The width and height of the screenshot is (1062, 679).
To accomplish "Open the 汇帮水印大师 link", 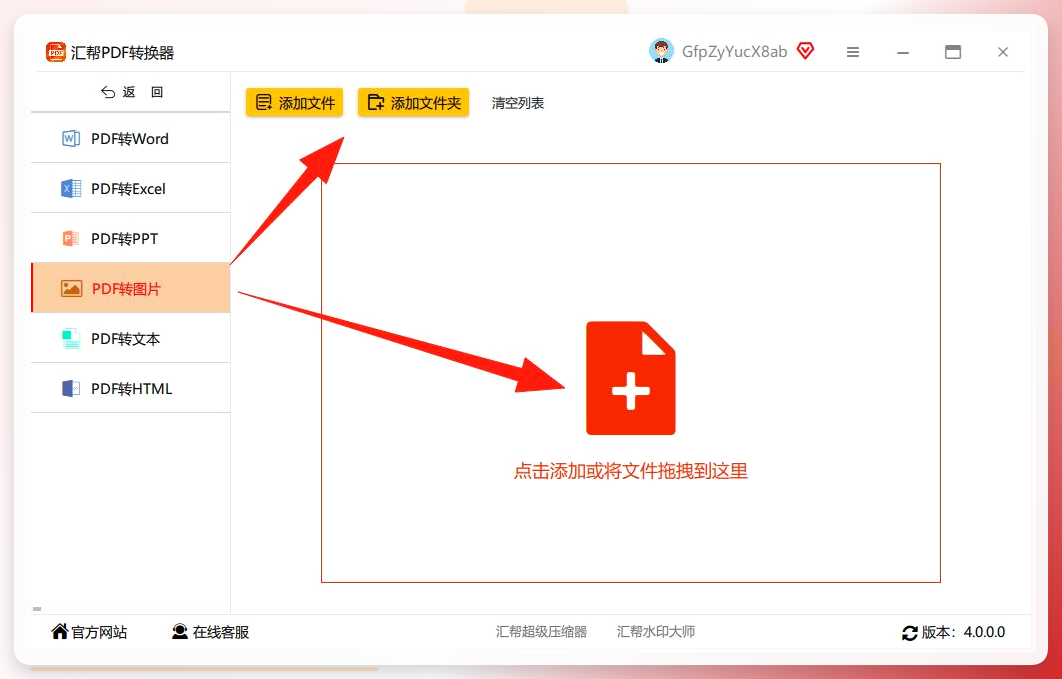I will click(656, 632).
